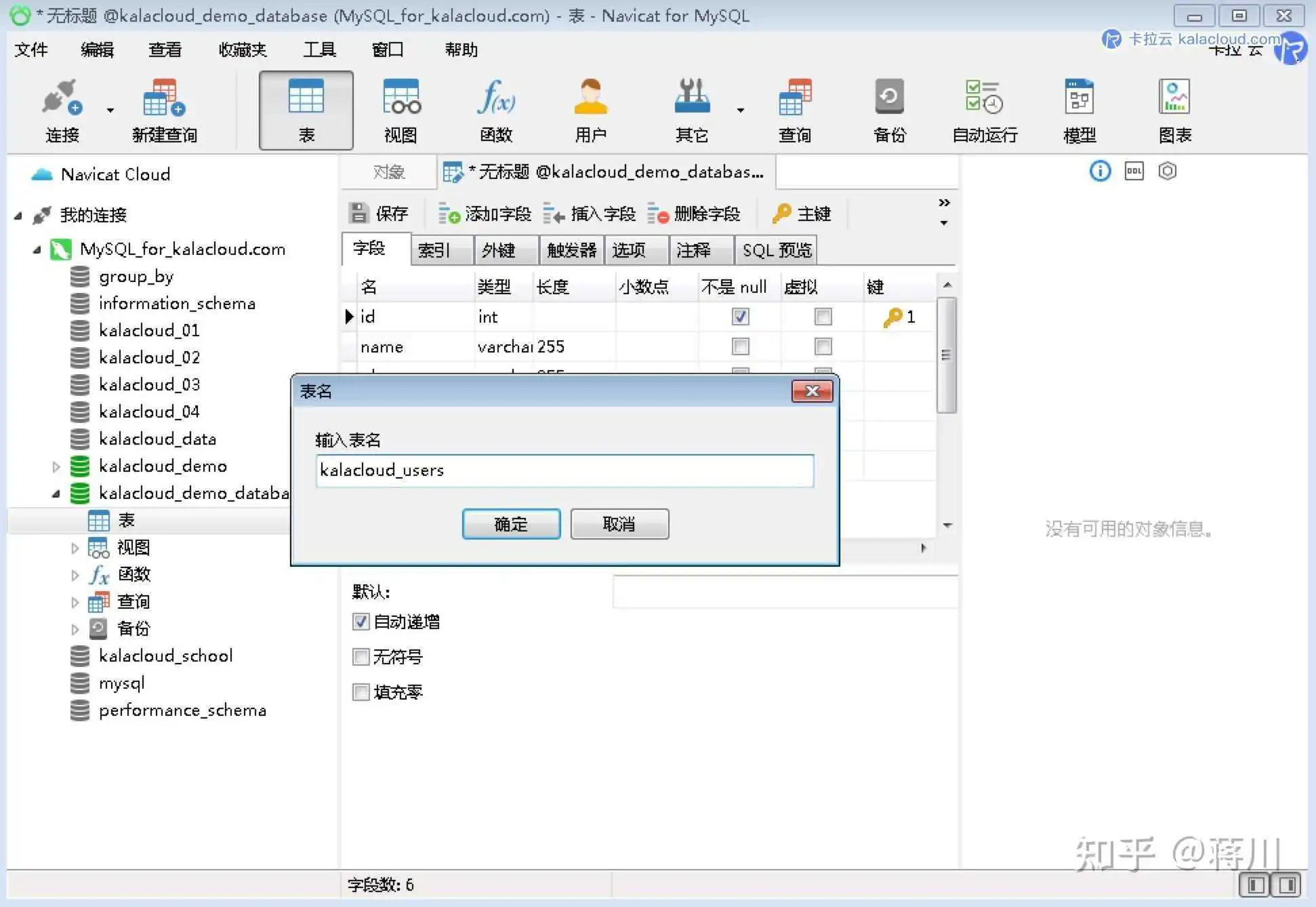This screenshot has width=1316, height=907.
Task: Click the table name input field
Action: (x=564, y=470)
